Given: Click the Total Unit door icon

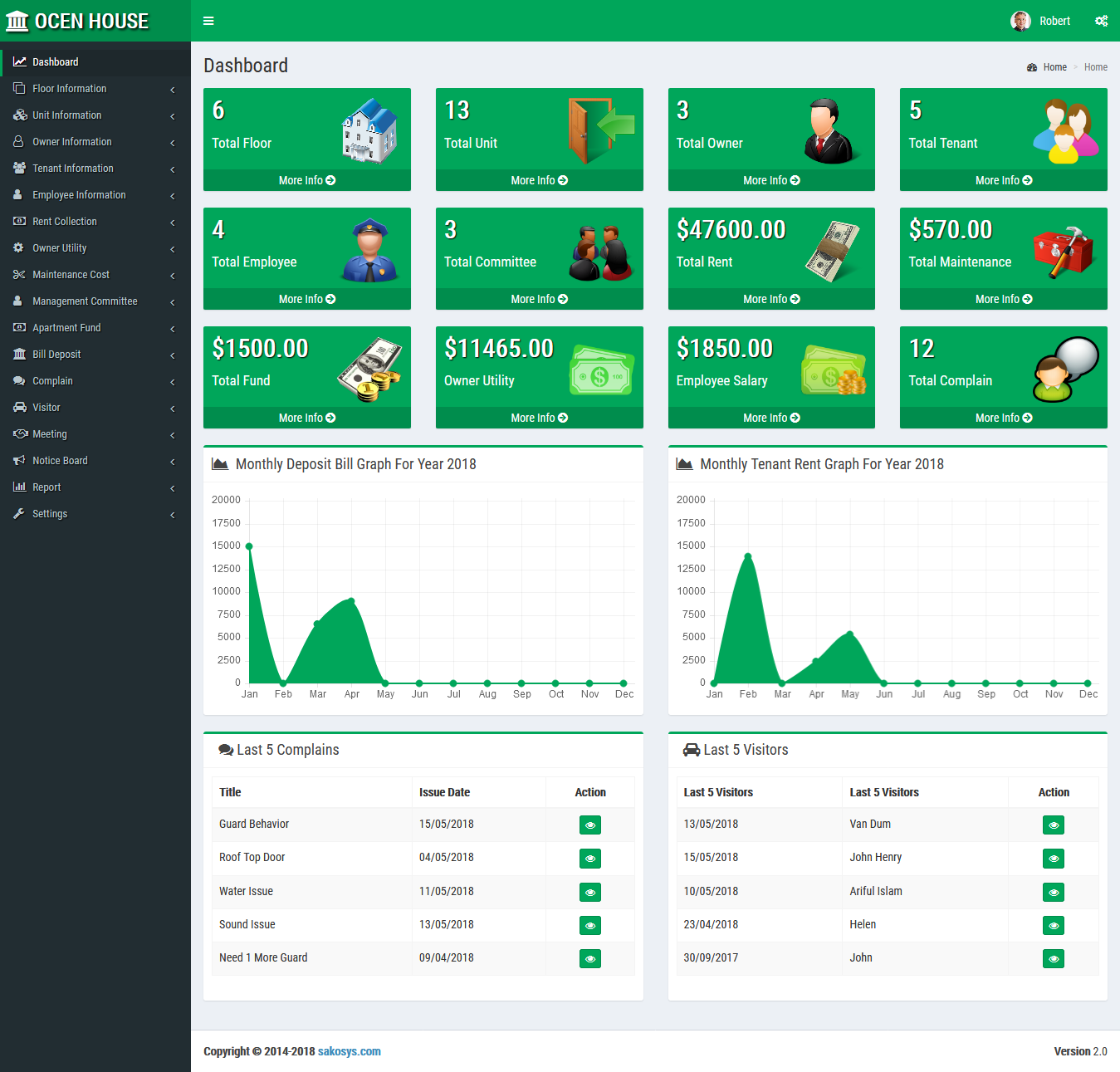Looking at the screenshot, I should (x=600, y=130).
